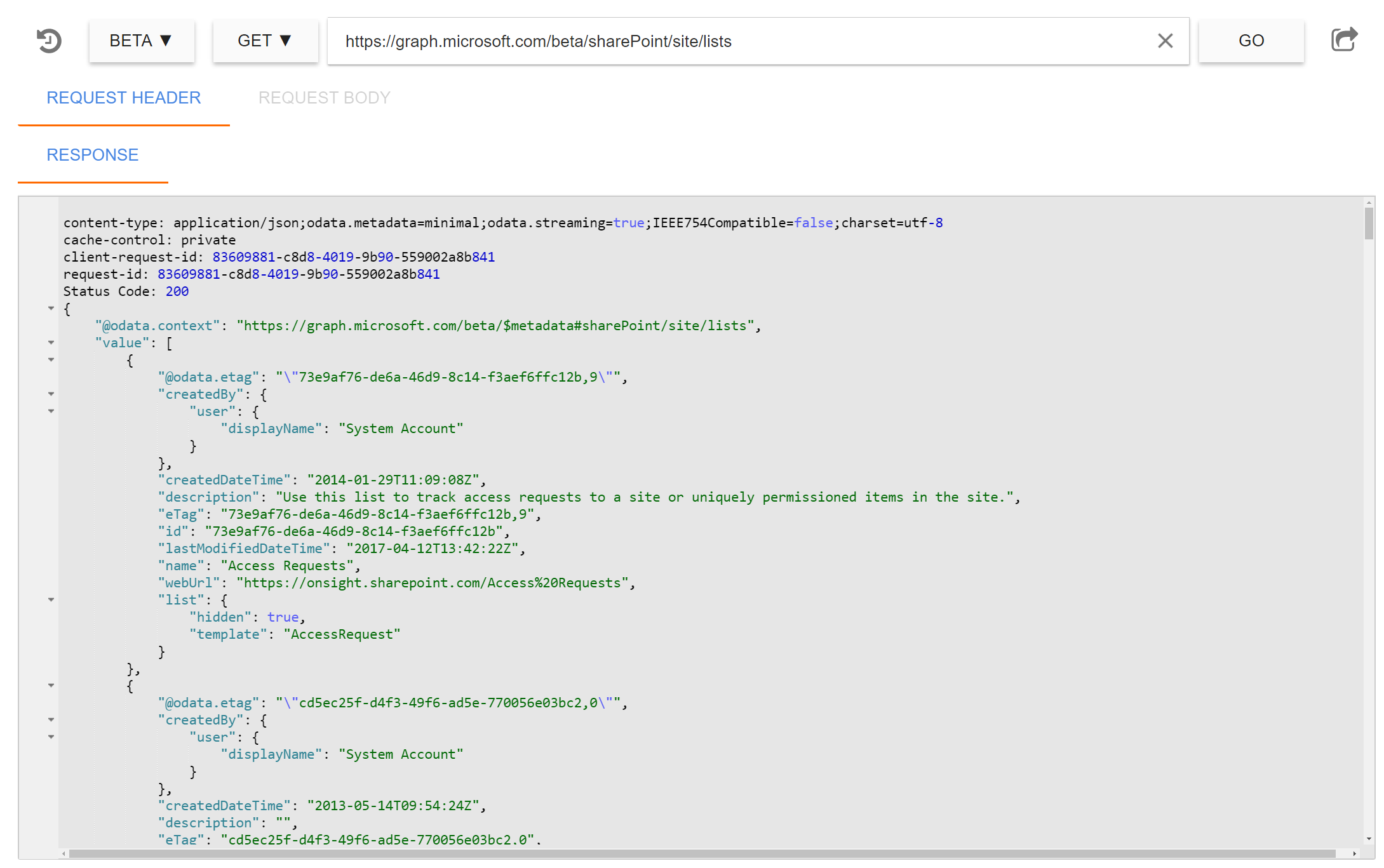Collapse the first list item object
The width and height of the screenshot is (1384, 868).
point(51,360)
